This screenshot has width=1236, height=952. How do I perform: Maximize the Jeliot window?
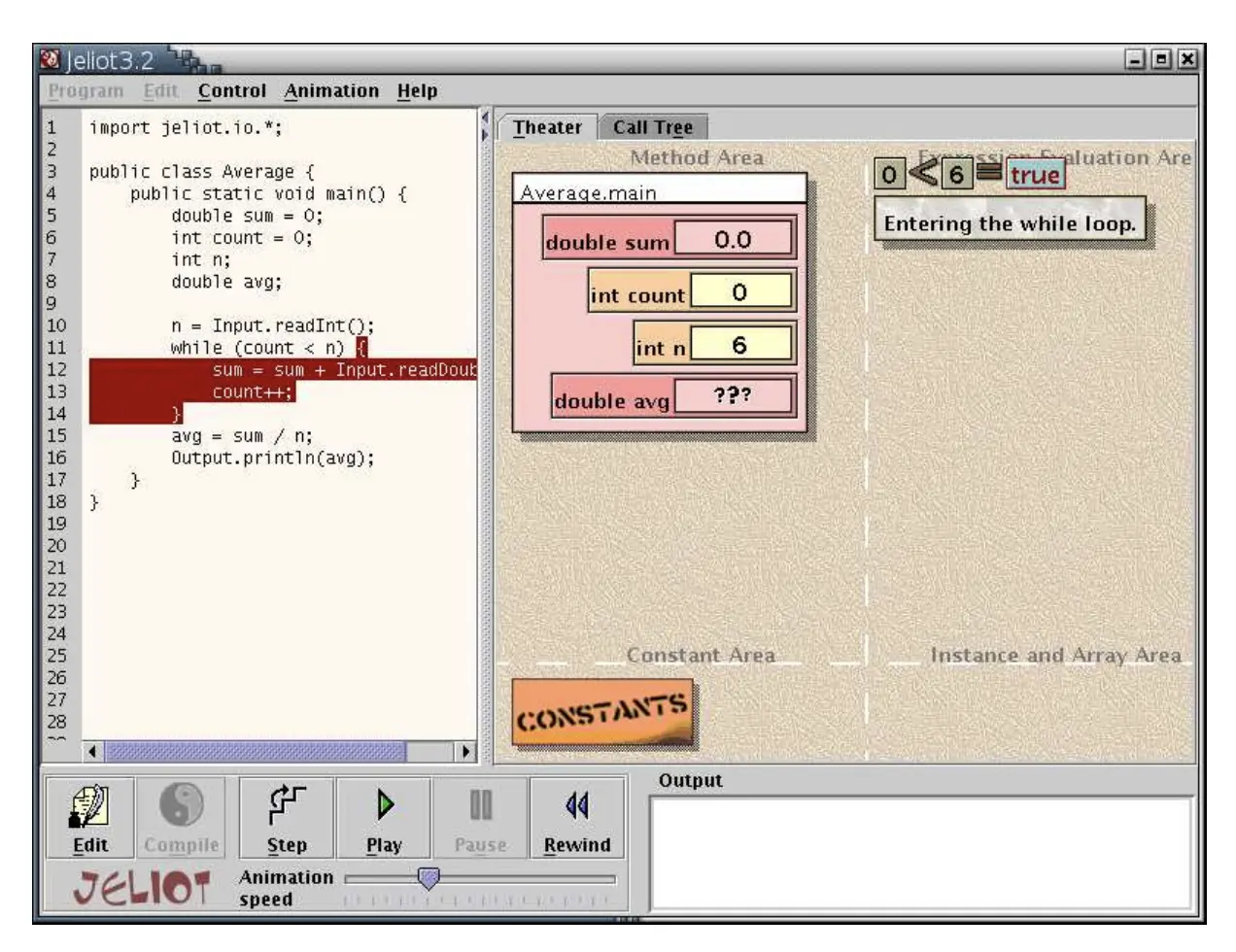[x=1161, y=60]
